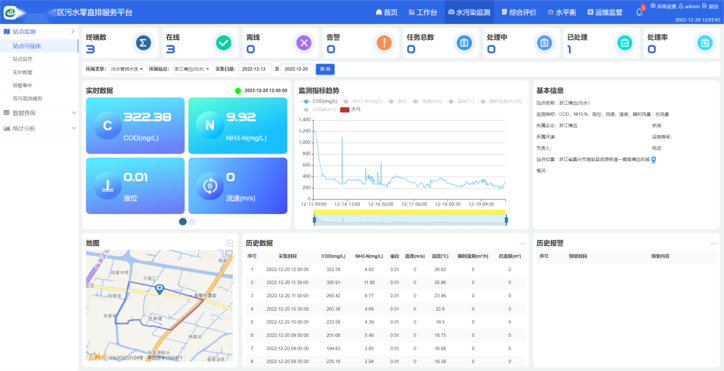Select 站点可视化 in sidebar

[39, 46]
